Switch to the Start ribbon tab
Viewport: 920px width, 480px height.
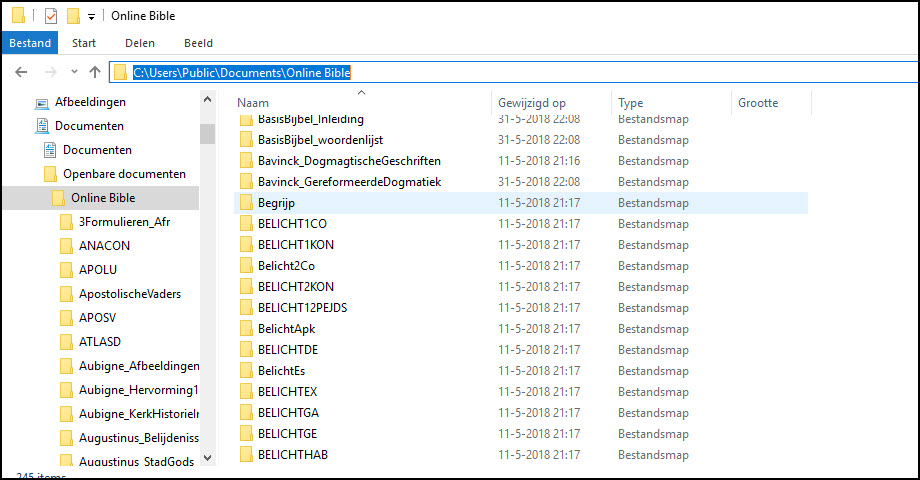84,43
